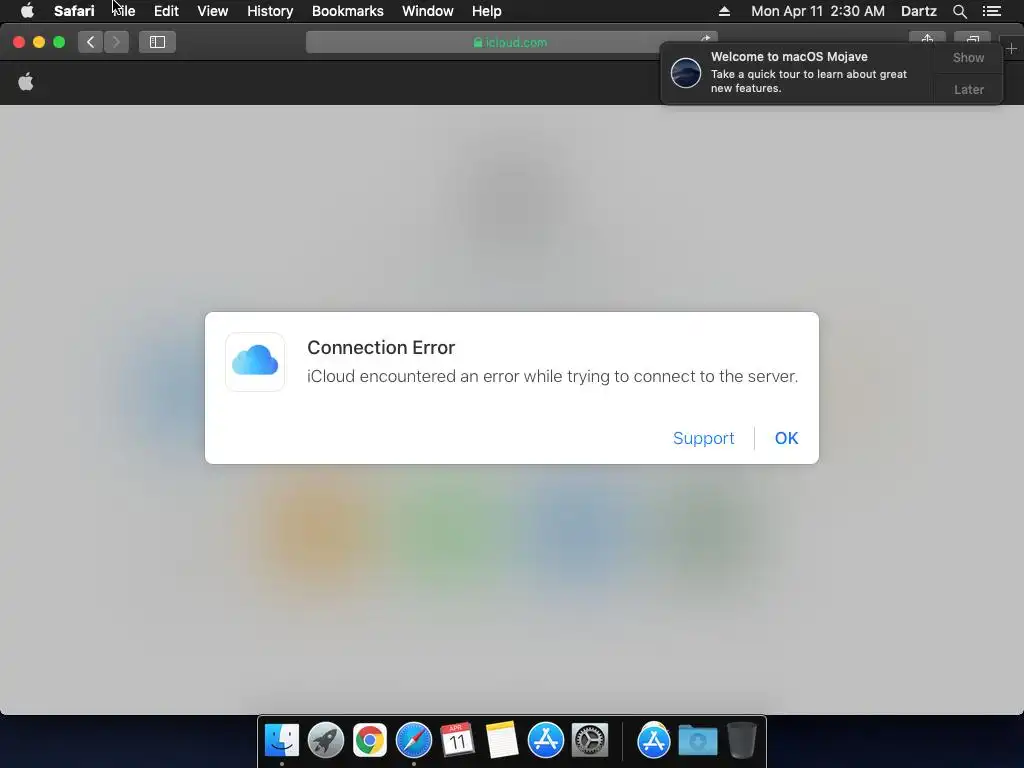Open Calendar from the Dock
Screen dimensions: 1024x768
coord(457,740)
